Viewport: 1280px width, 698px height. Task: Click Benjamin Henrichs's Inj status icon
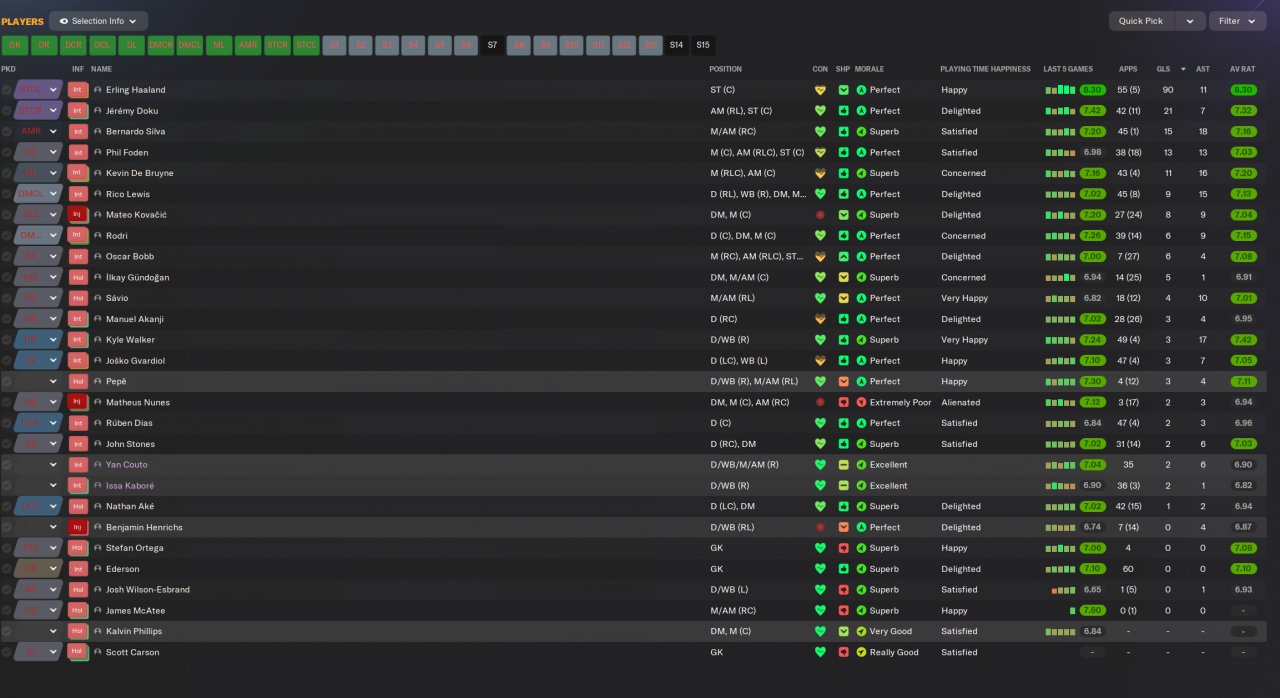tap(77, 527)
